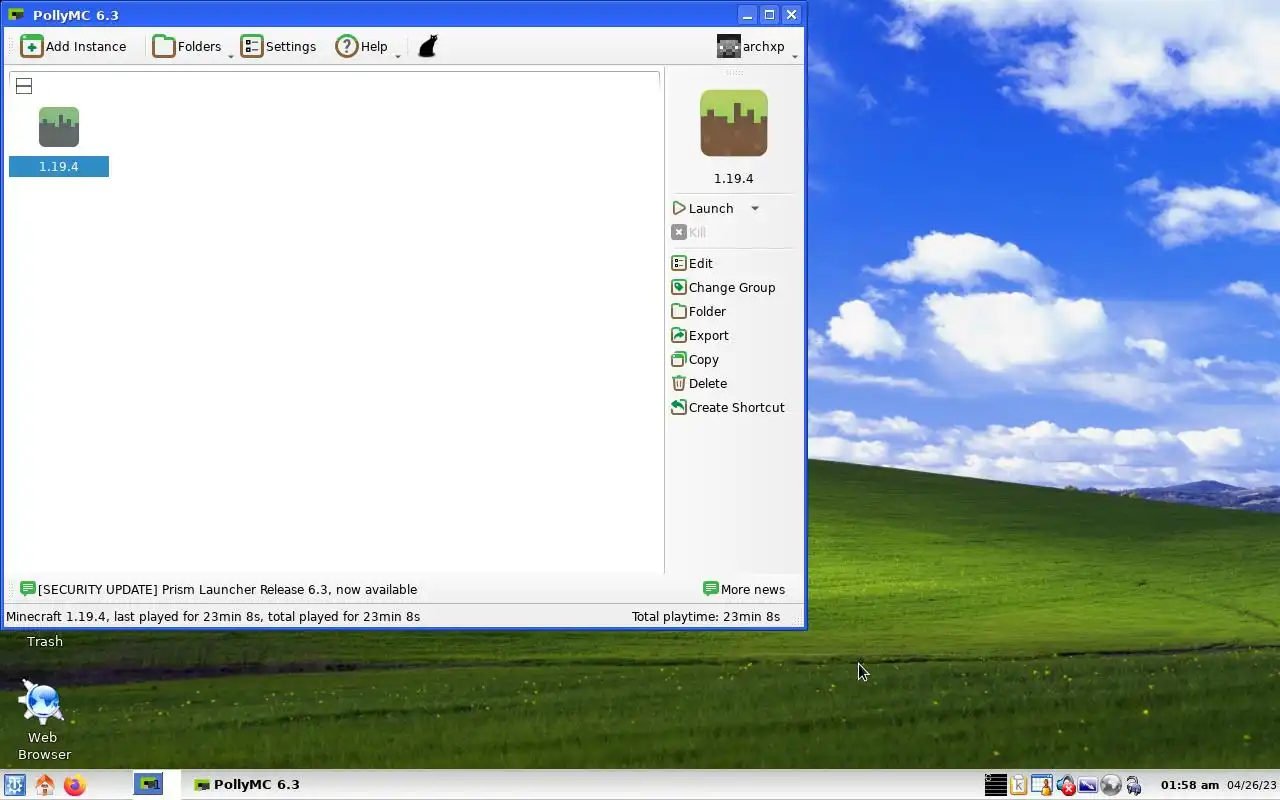Close the PollyMC window
Image resolution: width=1280 pixels, height=800 pixels.
tap(791, 14)
